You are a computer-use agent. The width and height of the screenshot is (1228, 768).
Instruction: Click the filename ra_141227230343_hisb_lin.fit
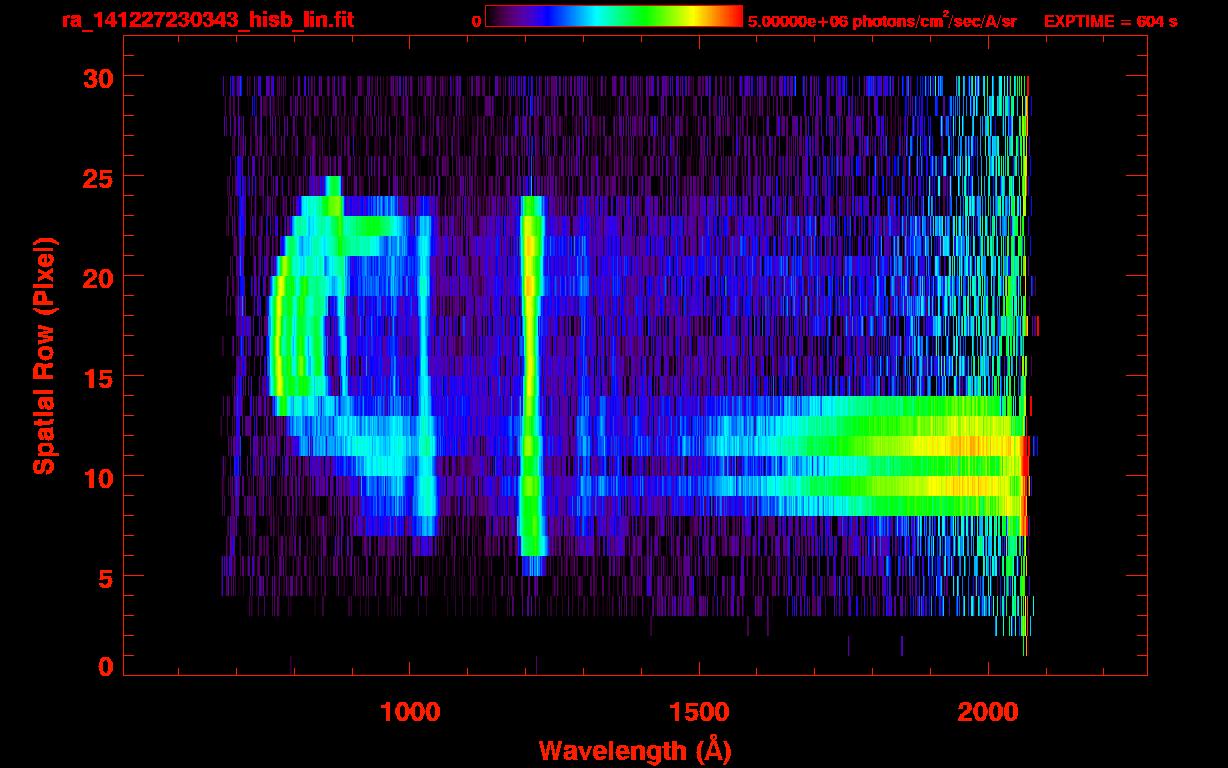click(207, 20)
